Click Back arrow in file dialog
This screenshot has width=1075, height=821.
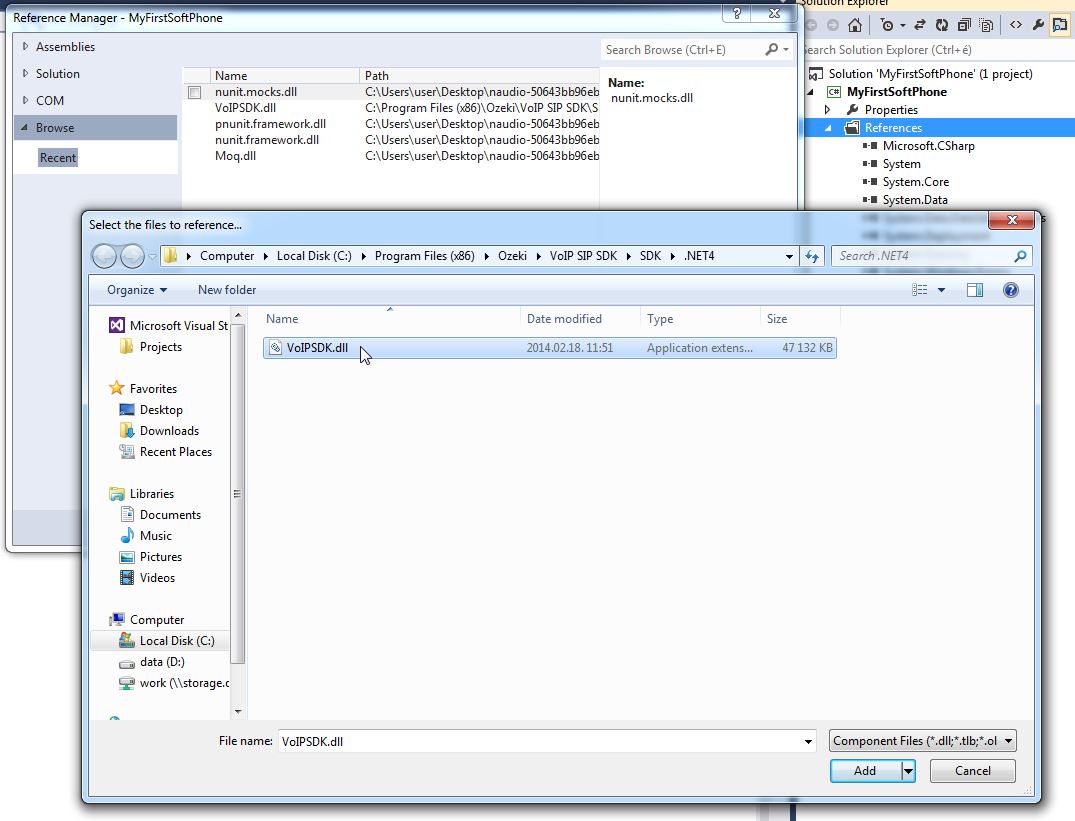pyautogui.click(x=104, y=256)
